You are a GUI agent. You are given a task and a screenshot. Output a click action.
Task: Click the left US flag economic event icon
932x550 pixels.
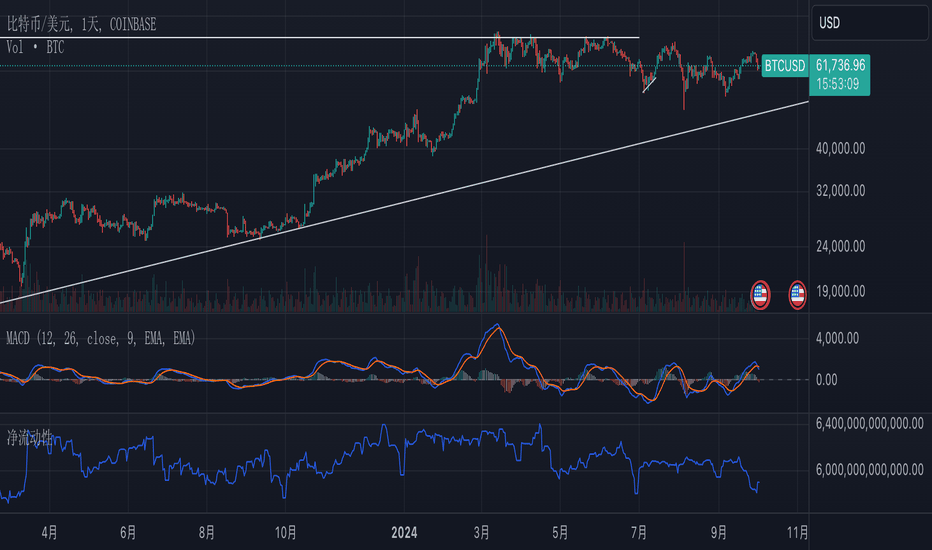point(760,295)
